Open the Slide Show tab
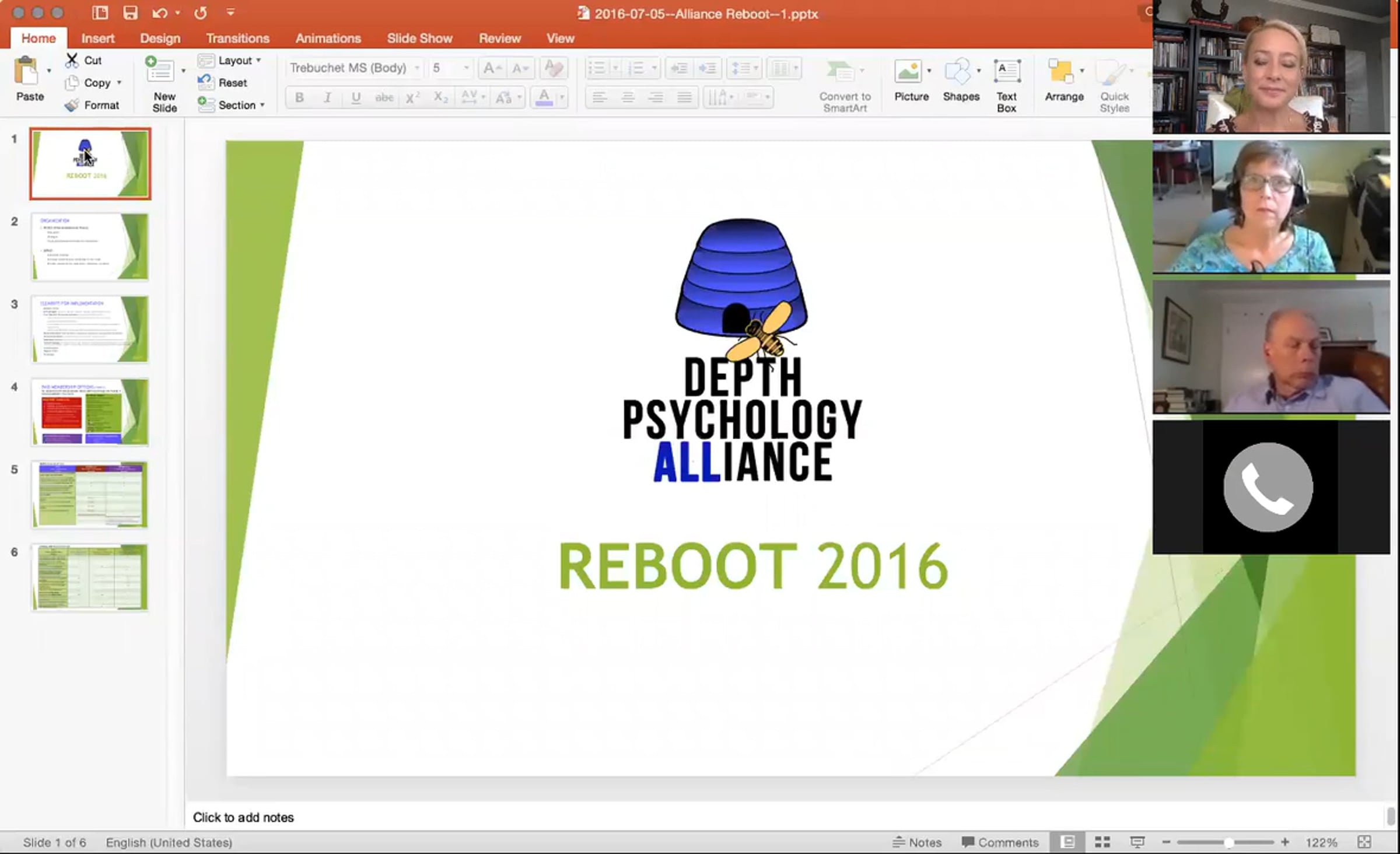The image size is (1400, 854). (419, 38)
